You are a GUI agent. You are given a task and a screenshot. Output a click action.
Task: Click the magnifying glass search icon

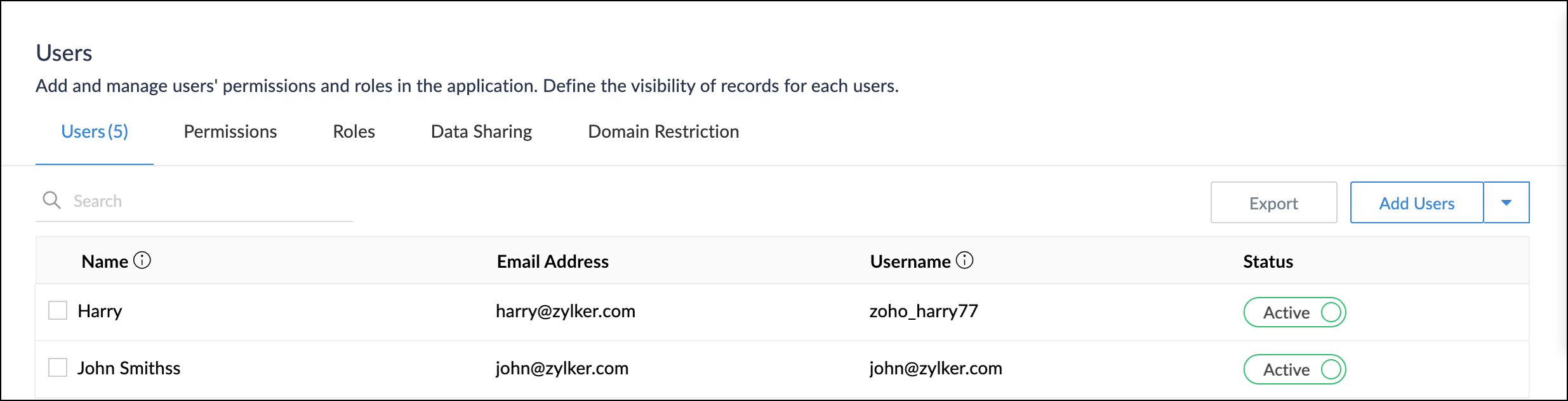(51, 201)
